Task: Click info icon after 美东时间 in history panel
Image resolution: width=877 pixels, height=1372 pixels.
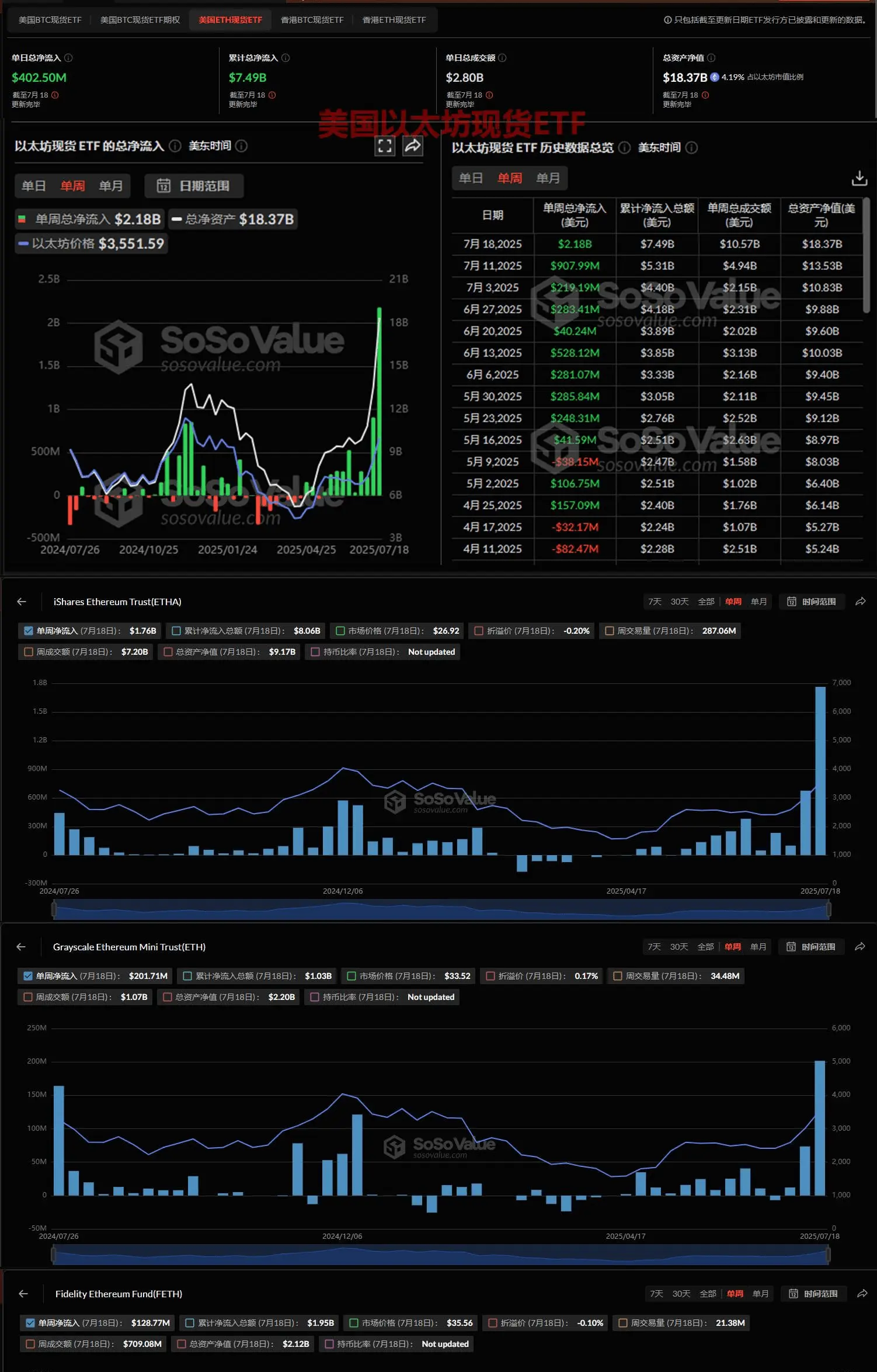Action: [x=691, y=148]
